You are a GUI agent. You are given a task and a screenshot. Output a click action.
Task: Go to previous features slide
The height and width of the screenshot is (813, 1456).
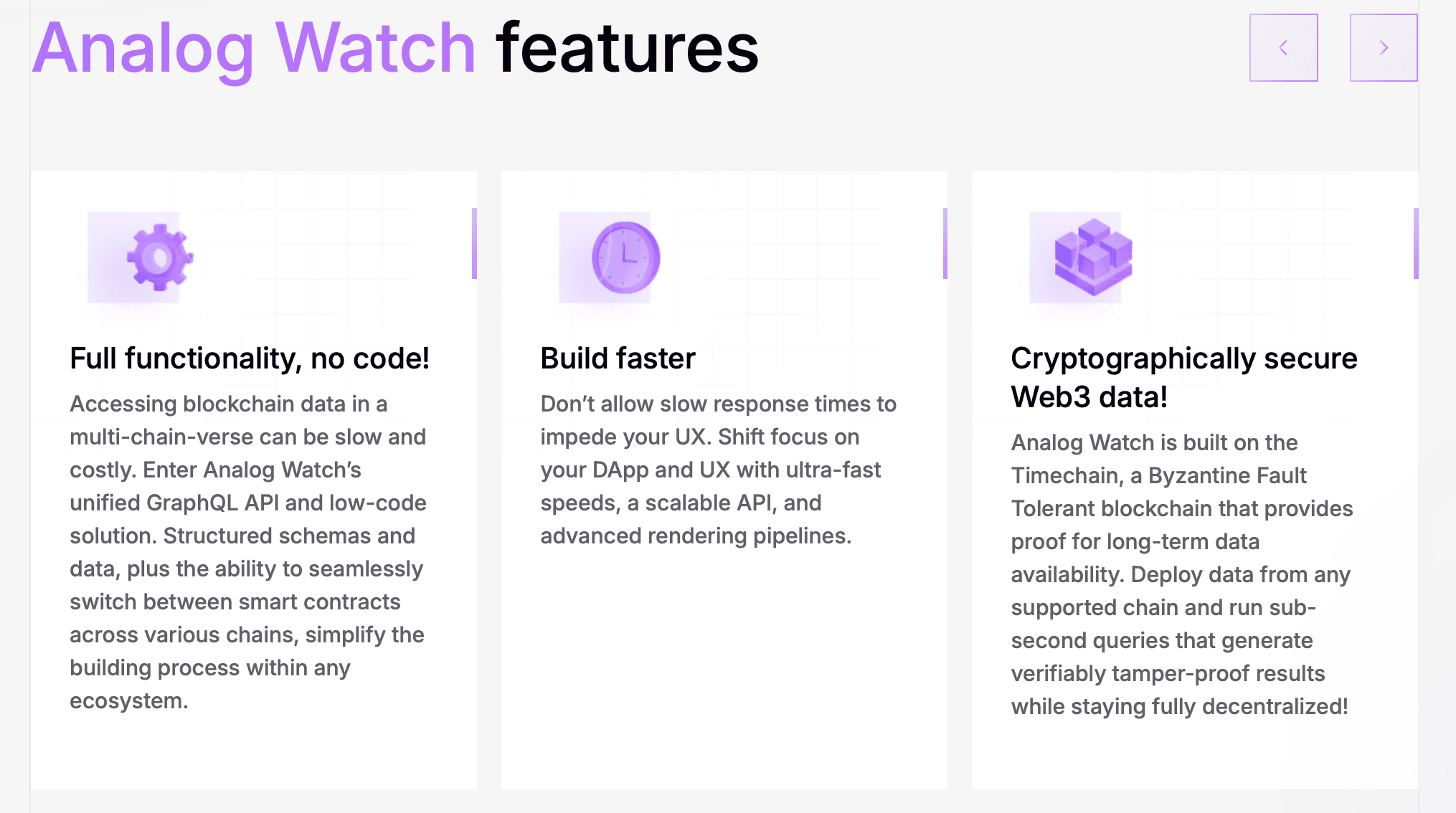1283,48
